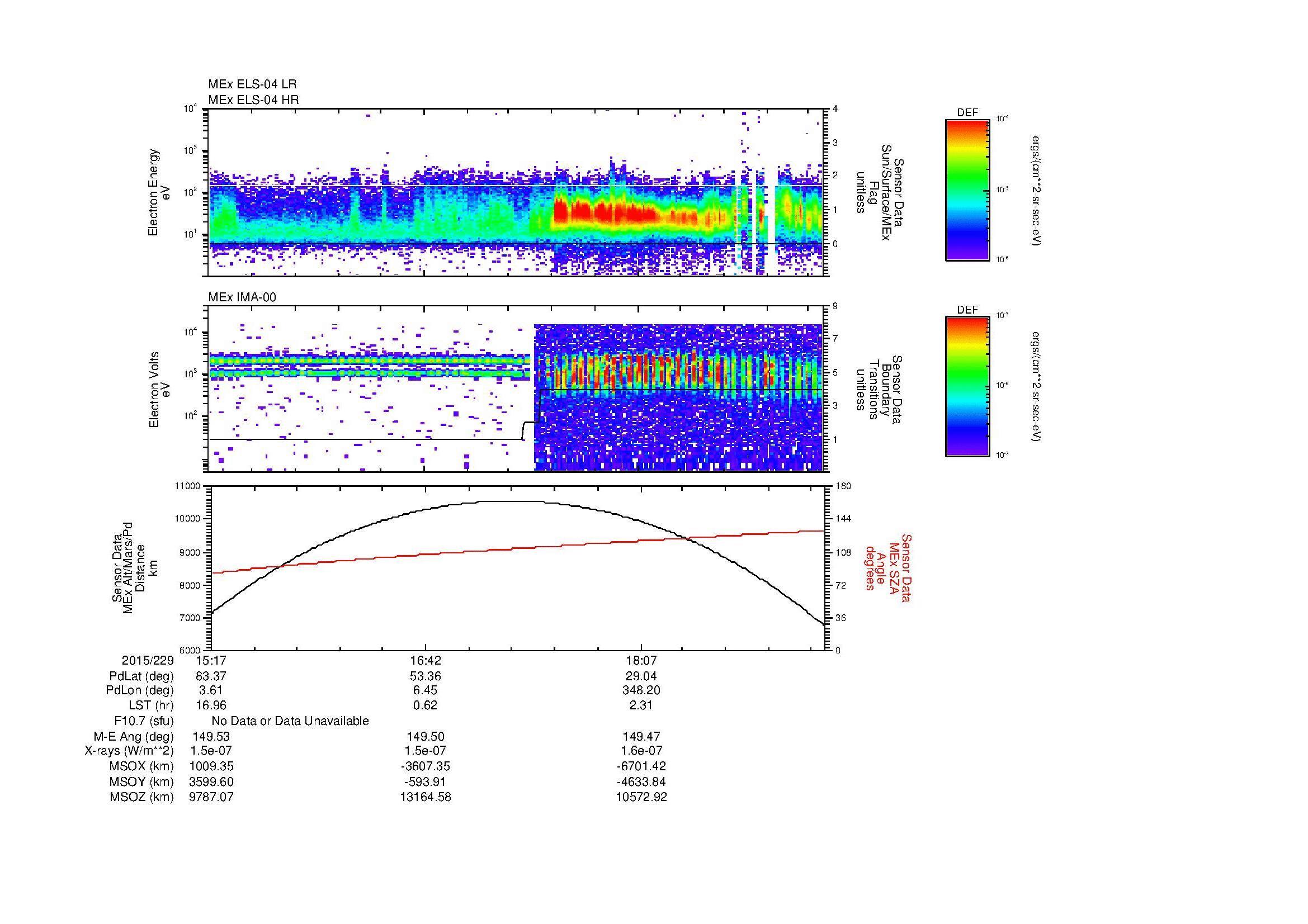Click the 18:07 time tick label
1308x924 pixels.
pos(641,660)
